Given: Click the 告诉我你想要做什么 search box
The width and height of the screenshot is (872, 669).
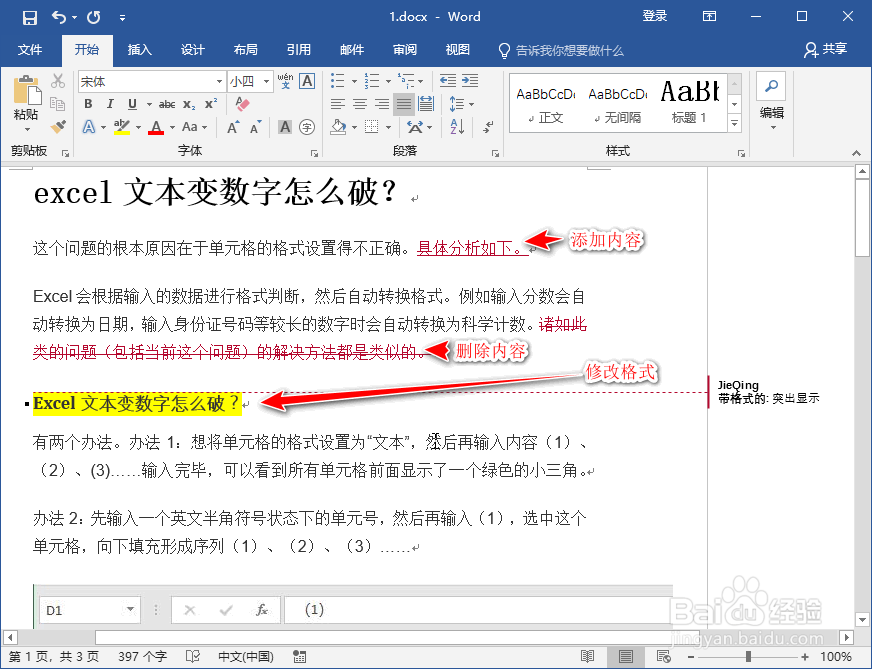Looking at the screenshot, I should click(x=562, y=51).
